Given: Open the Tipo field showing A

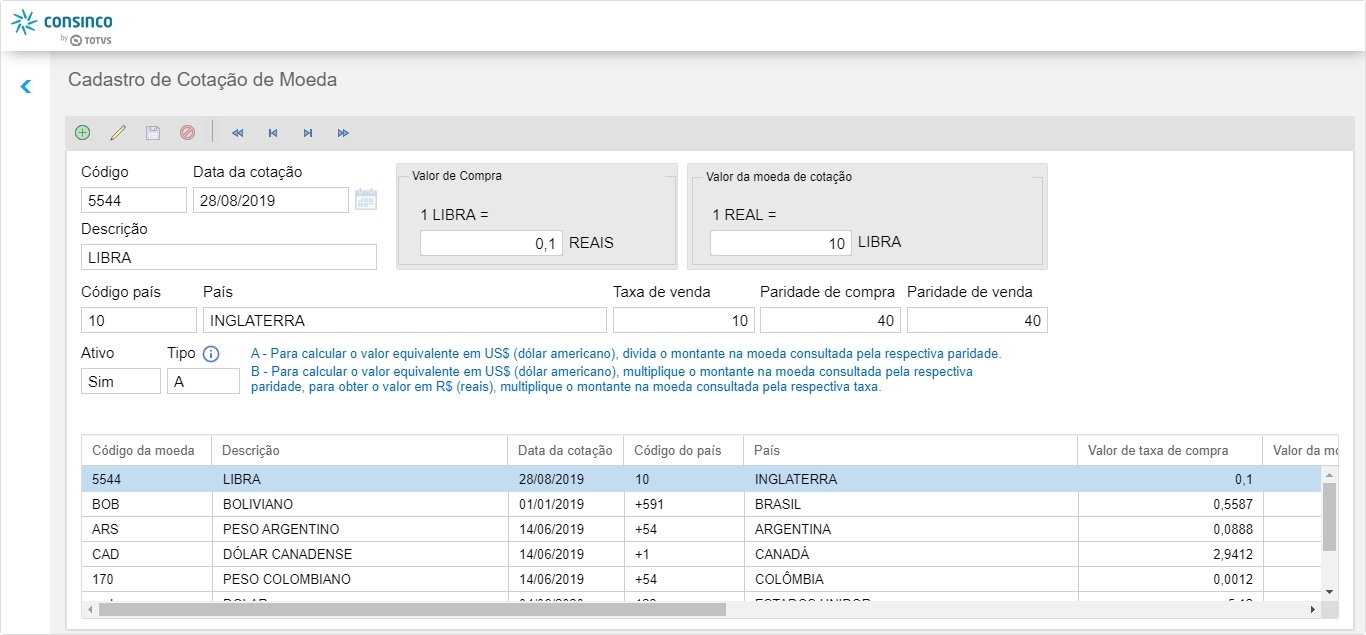Looking at the screenshot, I should click(x=203, y=381).
